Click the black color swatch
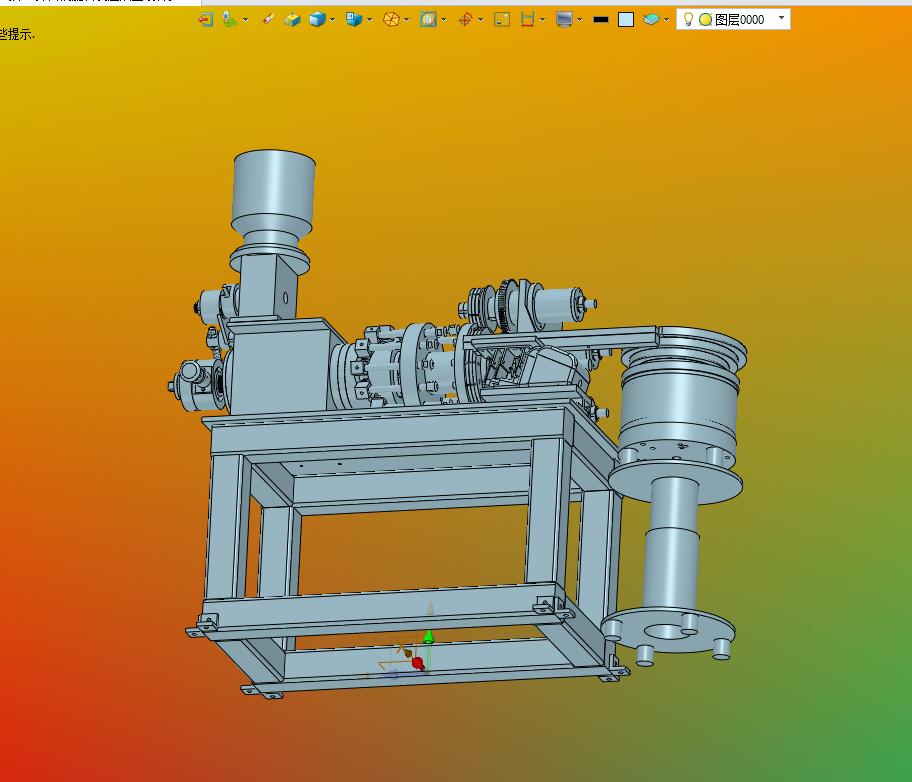The width and height of the screenshot is (912, 782). click(600, 19)
